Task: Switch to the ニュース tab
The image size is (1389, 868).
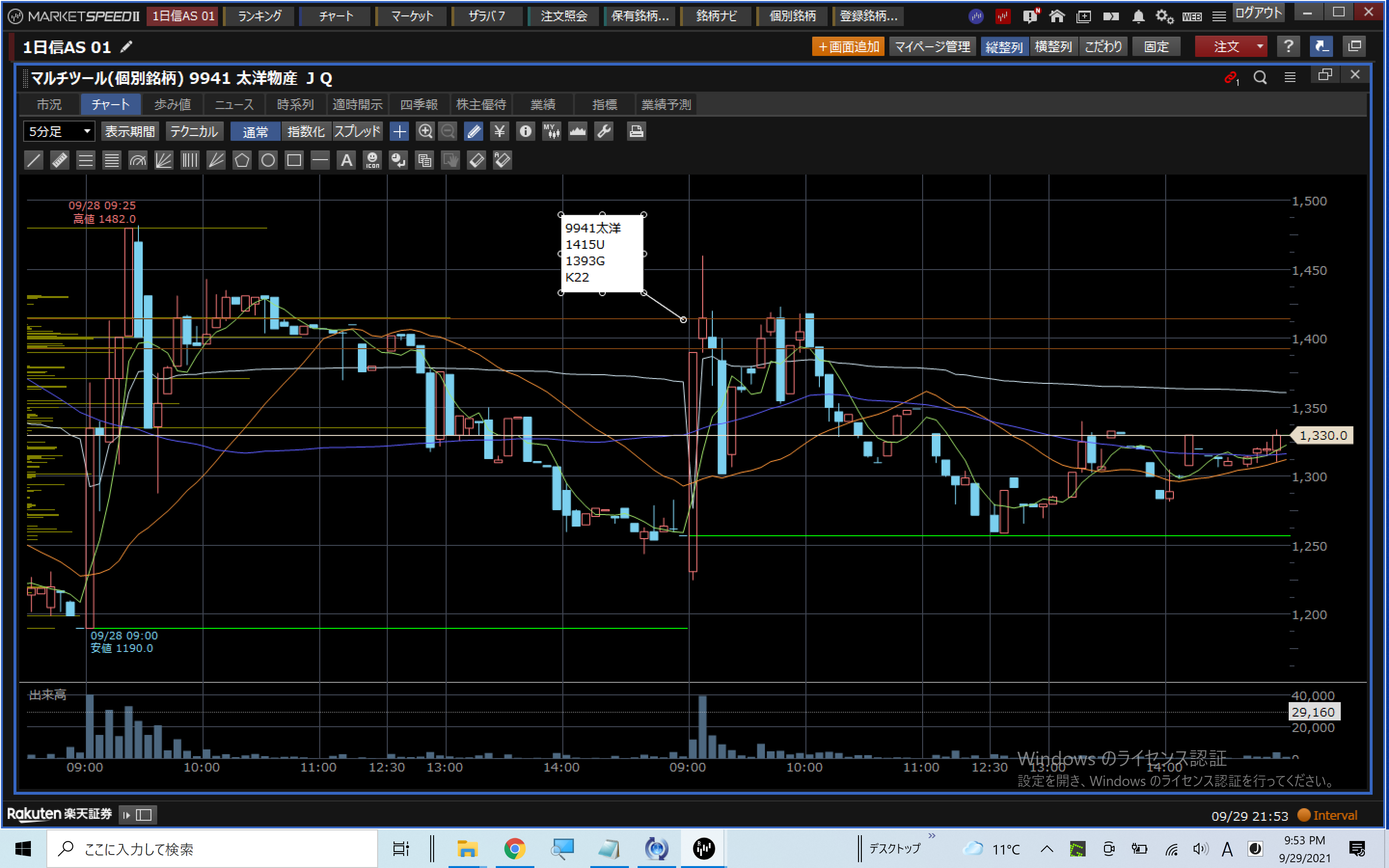Action: 233,105
